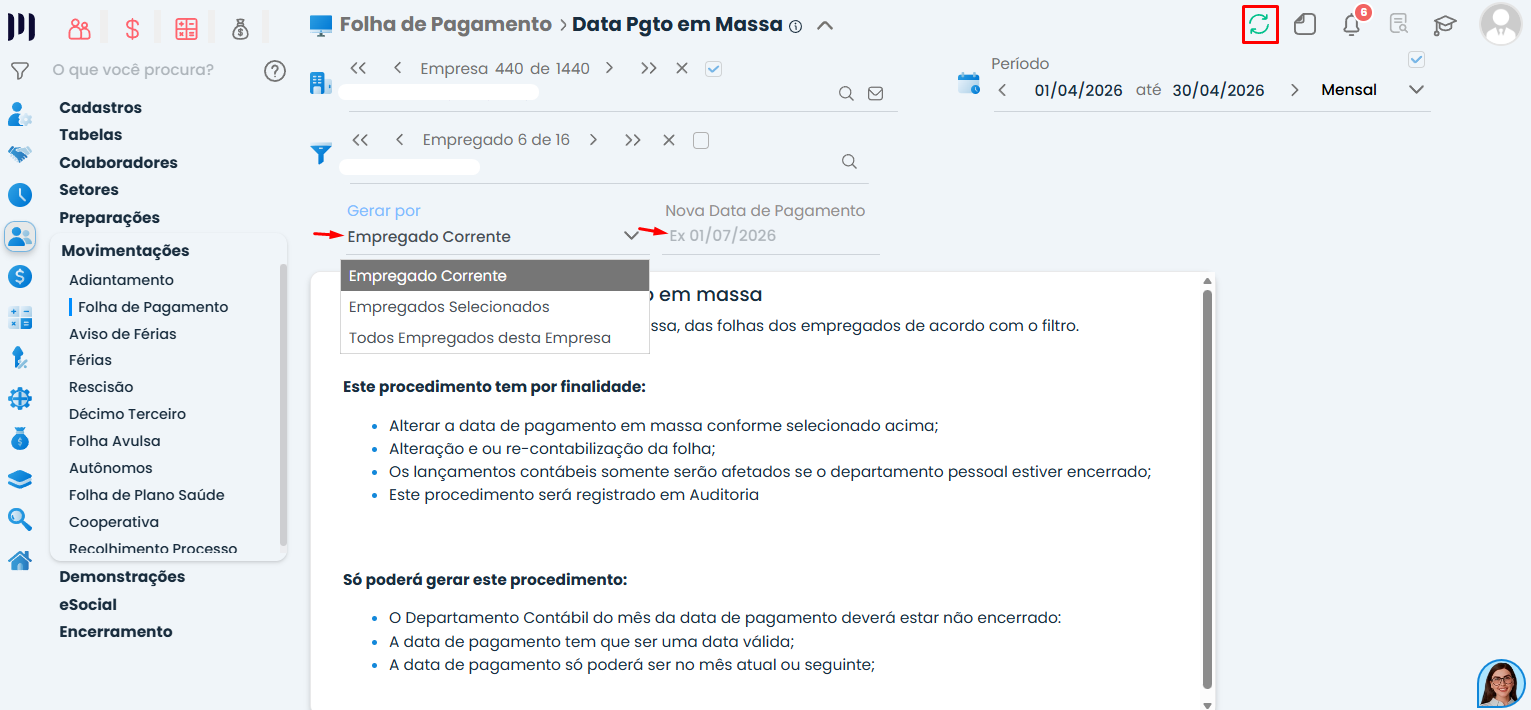
Task: Click the Empregado row magnifier search icon
Action: coord(849,161)
